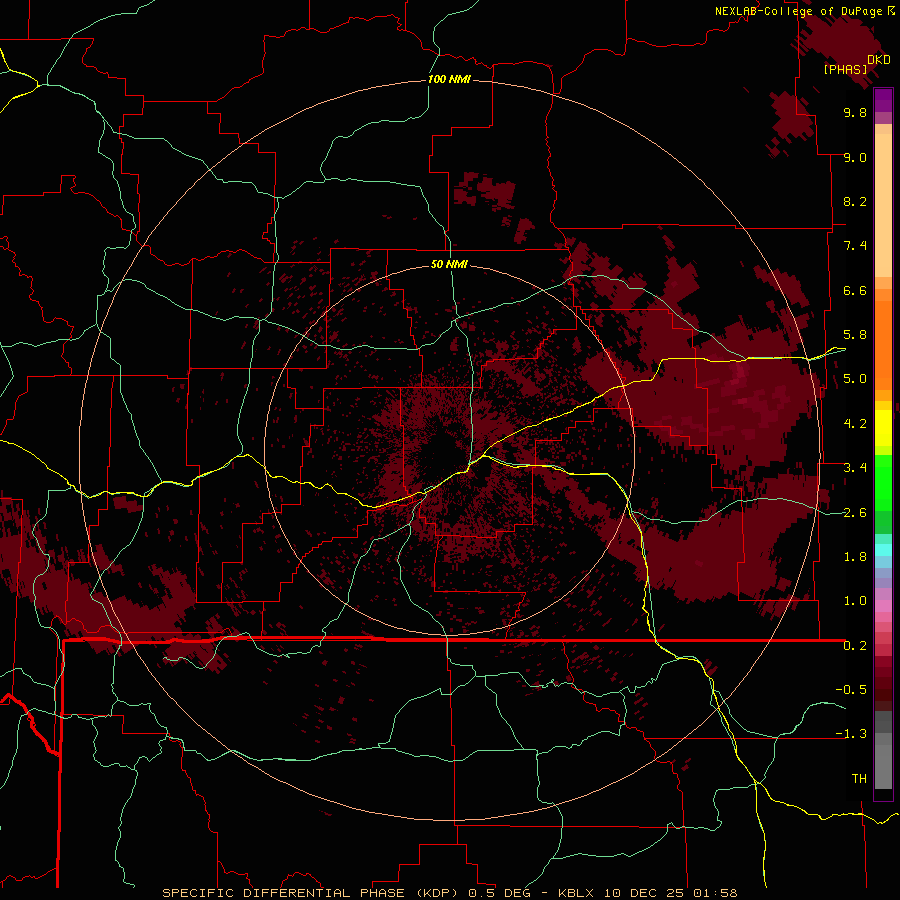This screenshot has width=900, height=900.
Task: Click the 0.2 value on the color scale
Action: (x=855, y=646)
